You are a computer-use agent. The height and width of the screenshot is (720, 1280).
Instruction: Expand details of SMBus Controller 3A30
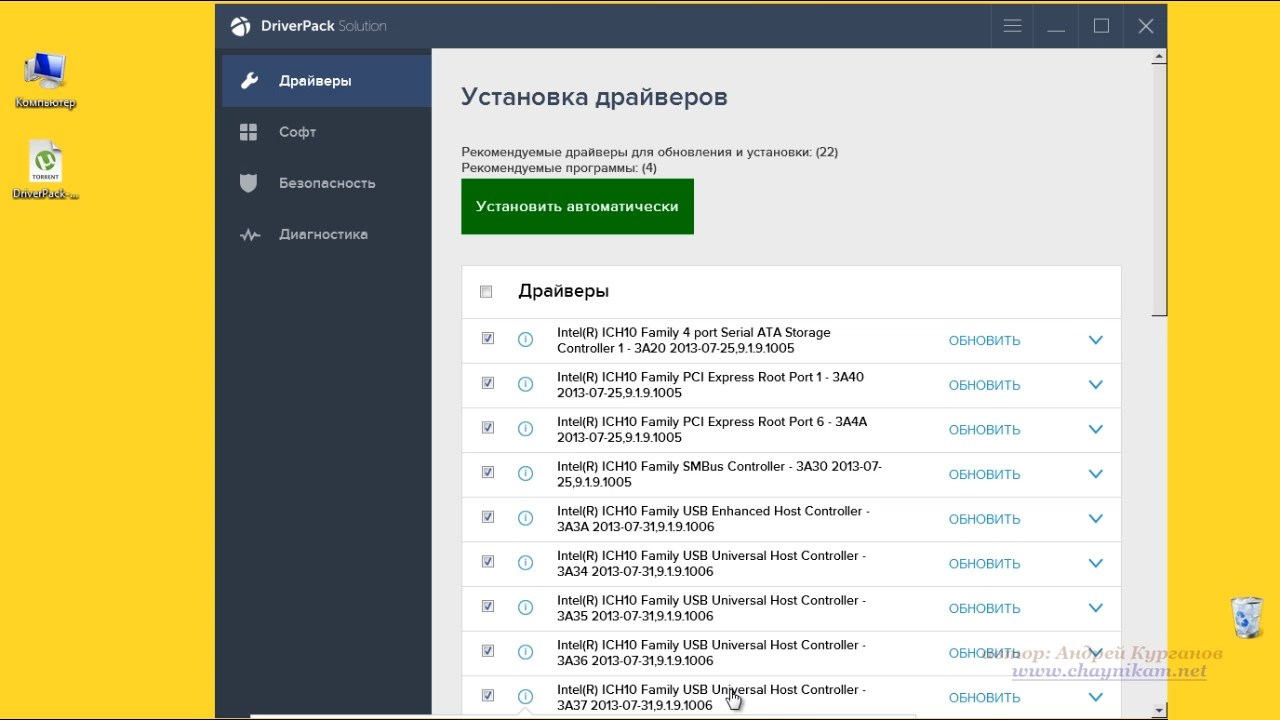[1095, 474]
